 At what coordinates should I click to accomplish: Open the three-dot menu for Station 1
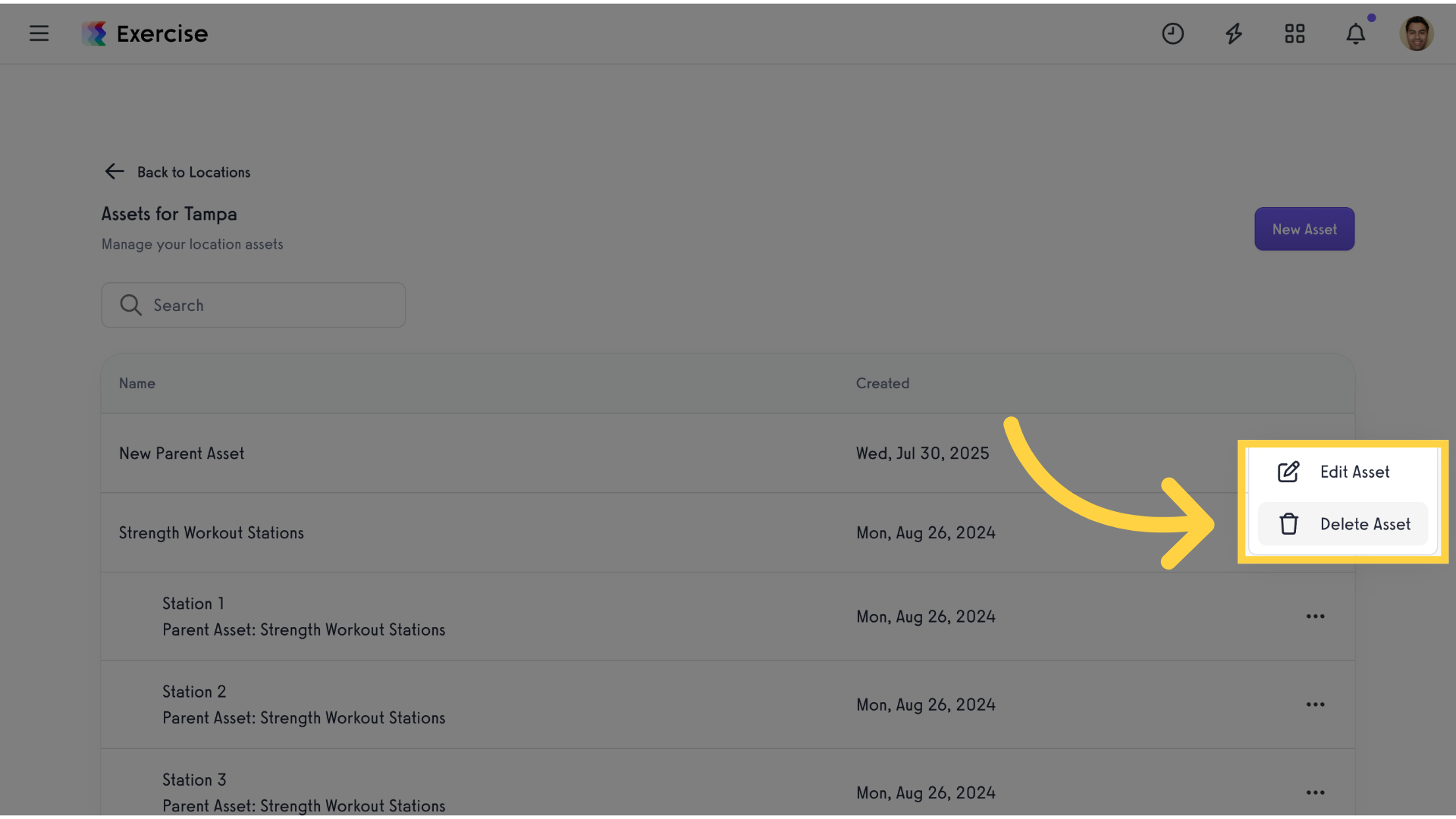(1315, 617)
